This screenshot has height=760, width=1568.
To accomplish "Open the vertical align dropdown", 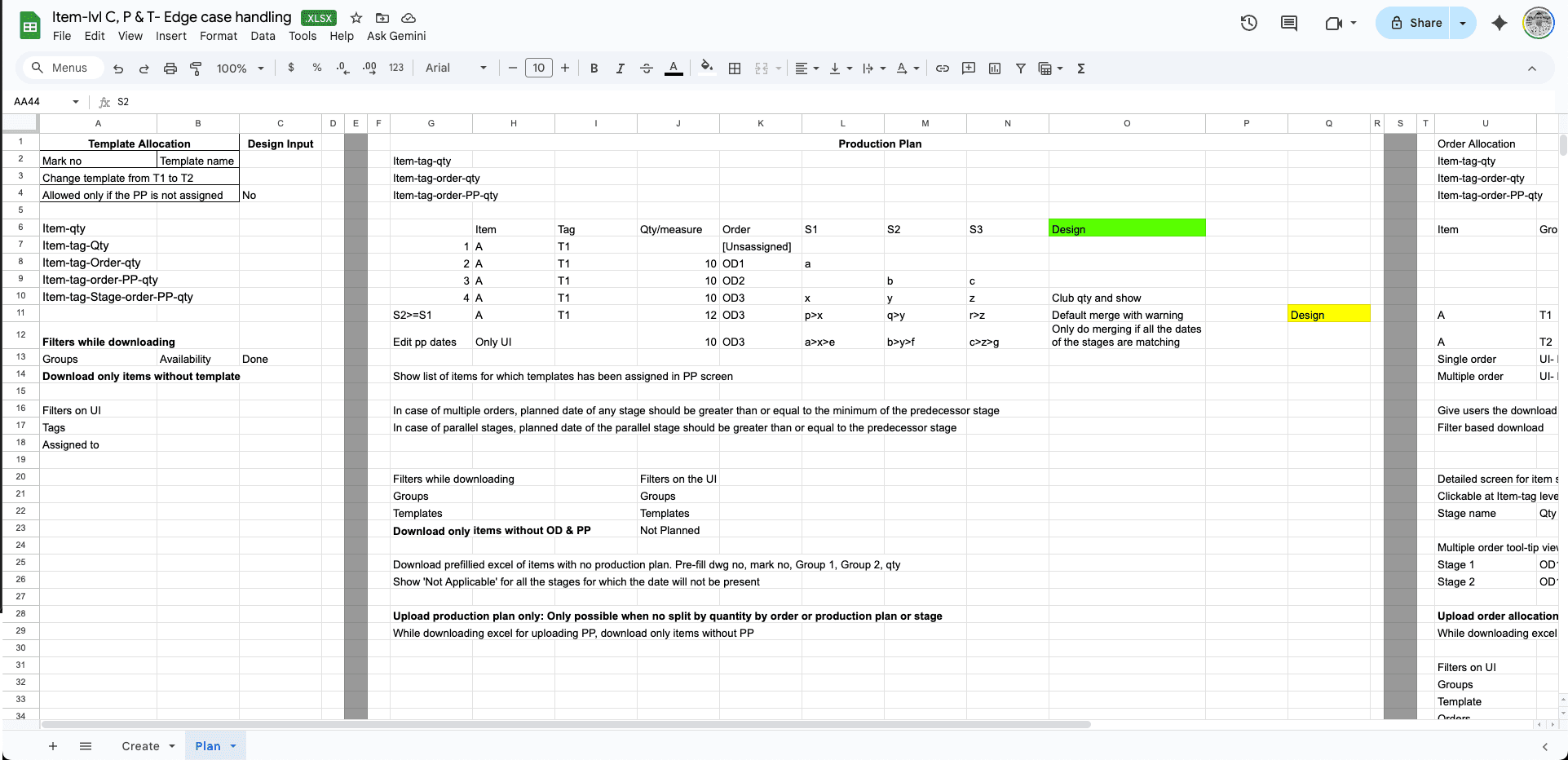I will [841, 68].
